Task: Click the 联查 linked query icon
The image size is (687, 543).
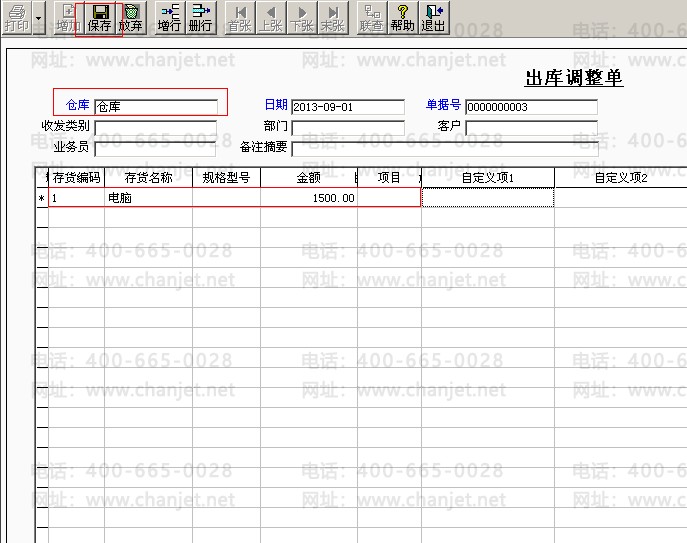Action: coord(372,18)
